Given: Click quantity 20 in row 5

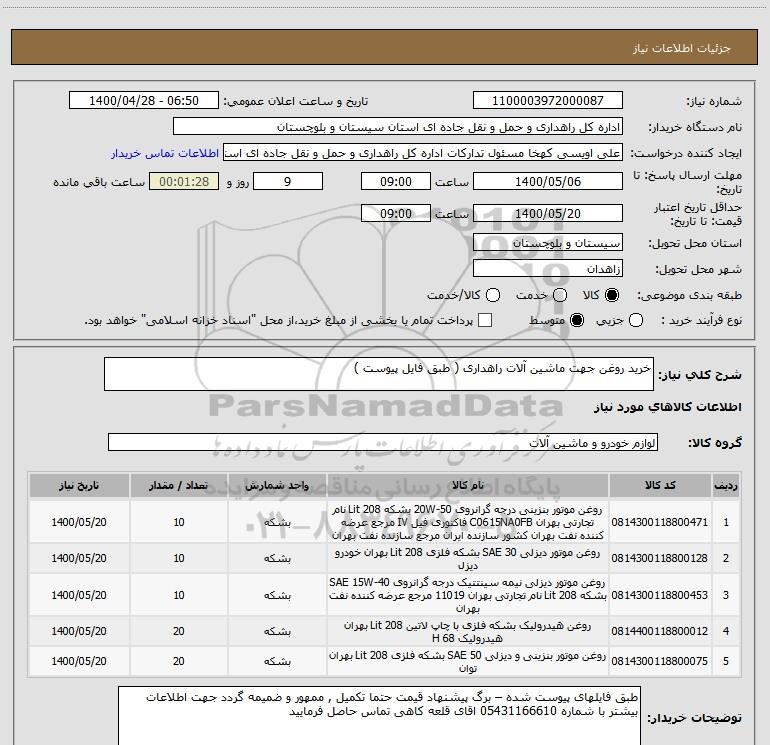Looking at the screenshot, I should 179,662.
